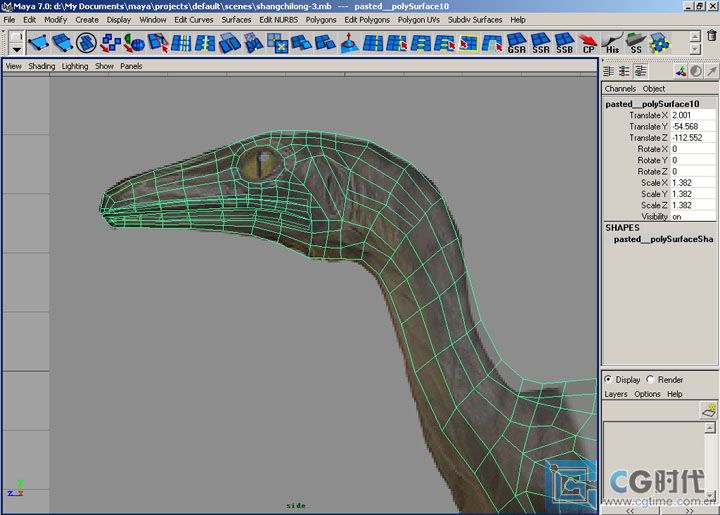Click the circled polygon grid shelf icon
The width and height of the screenshot is (720, 515).
point(86,44)
